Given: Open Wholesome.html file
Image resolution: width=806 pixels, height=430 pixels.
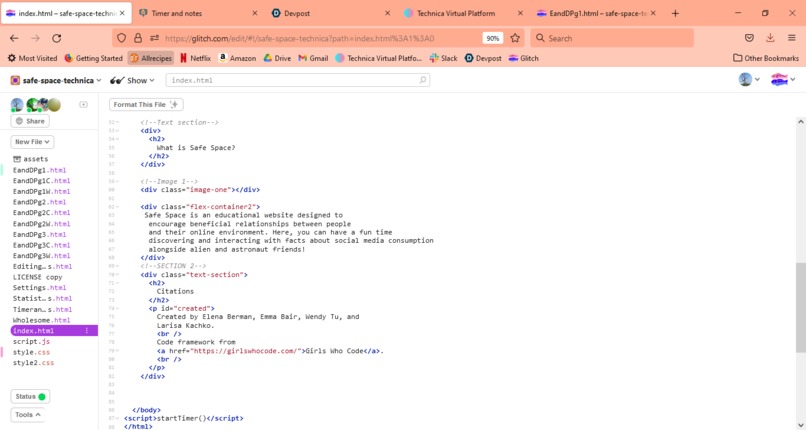Looking at the screenshot, I should [42, 320].
